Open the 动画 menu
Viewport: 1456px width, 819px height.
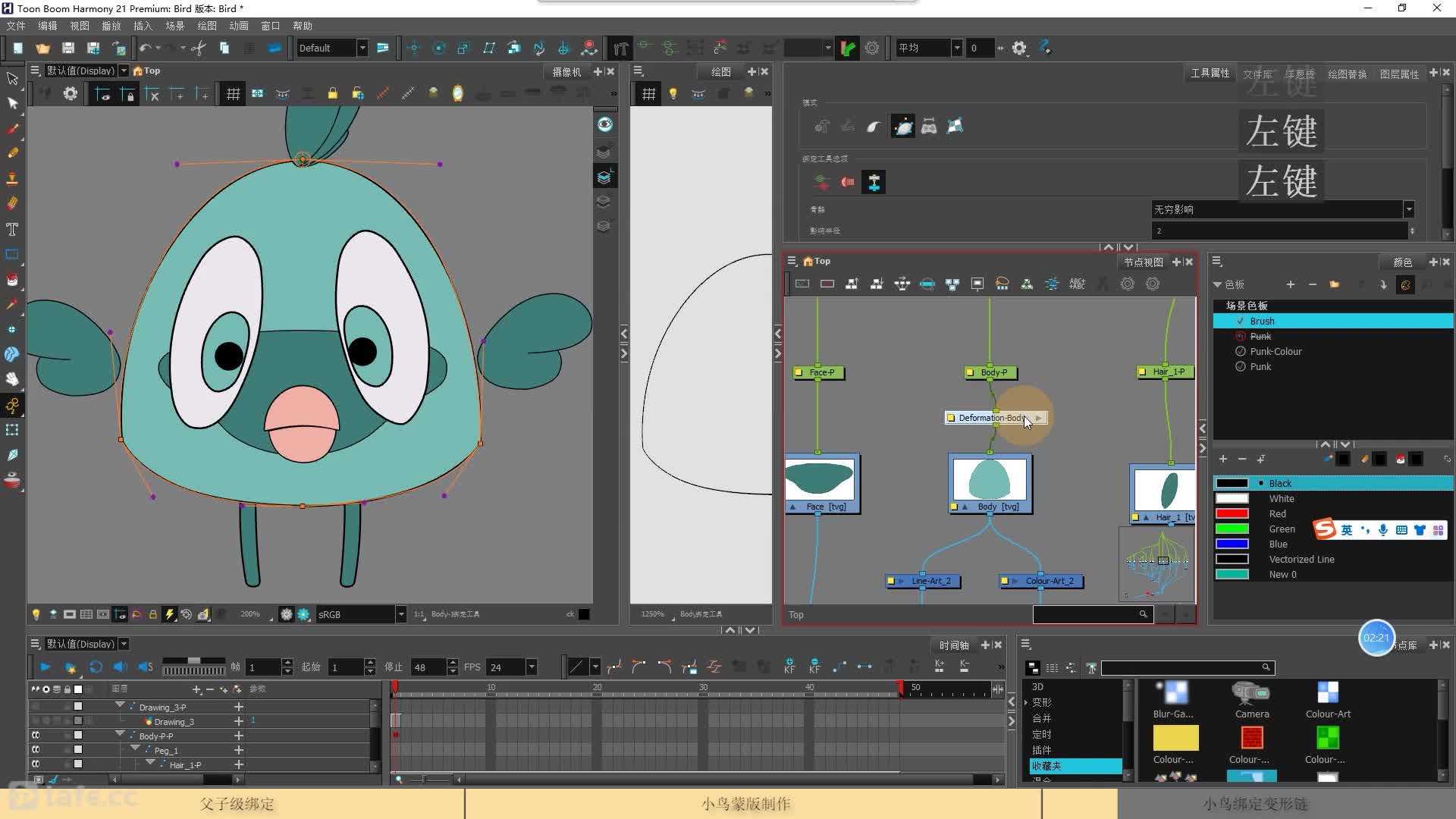[x=239, y=26]
